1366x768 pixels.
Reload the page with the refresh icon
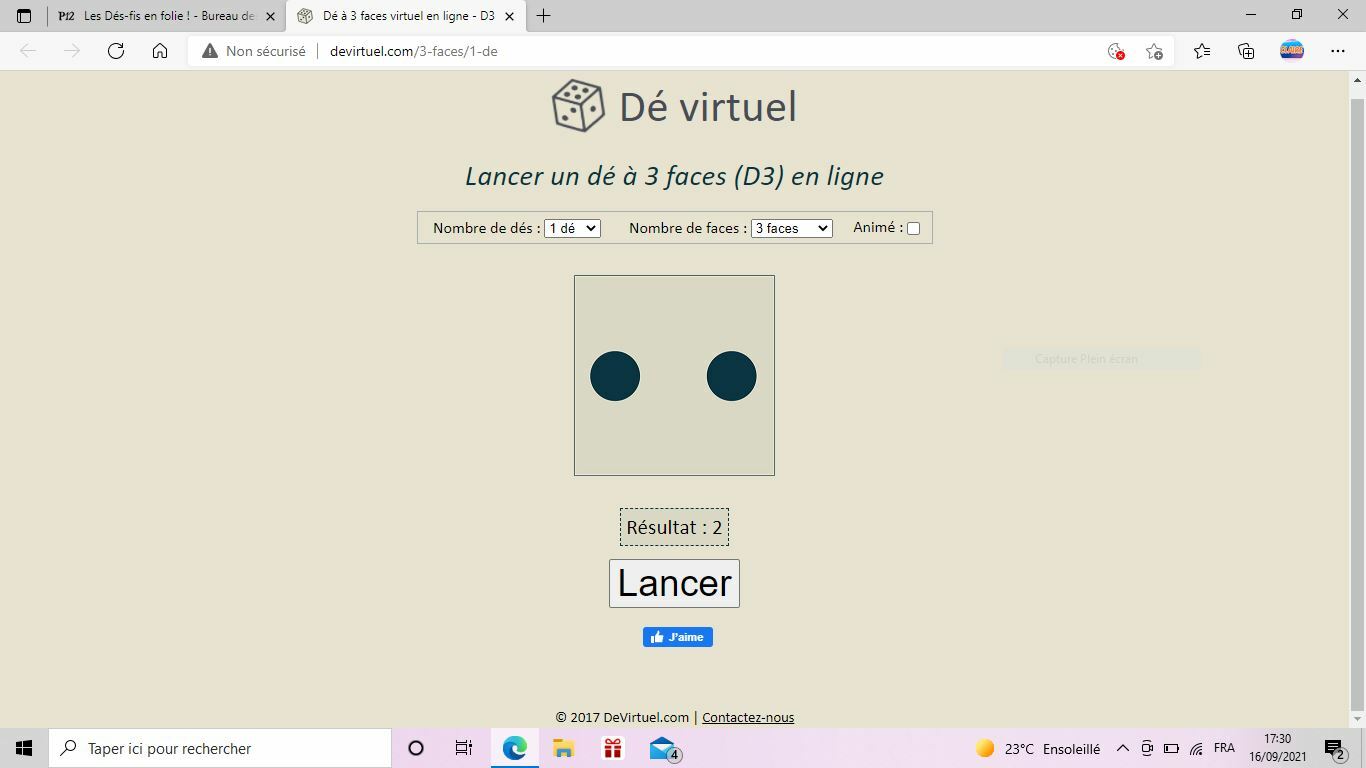pyautogui.click(x=116, y=51)
